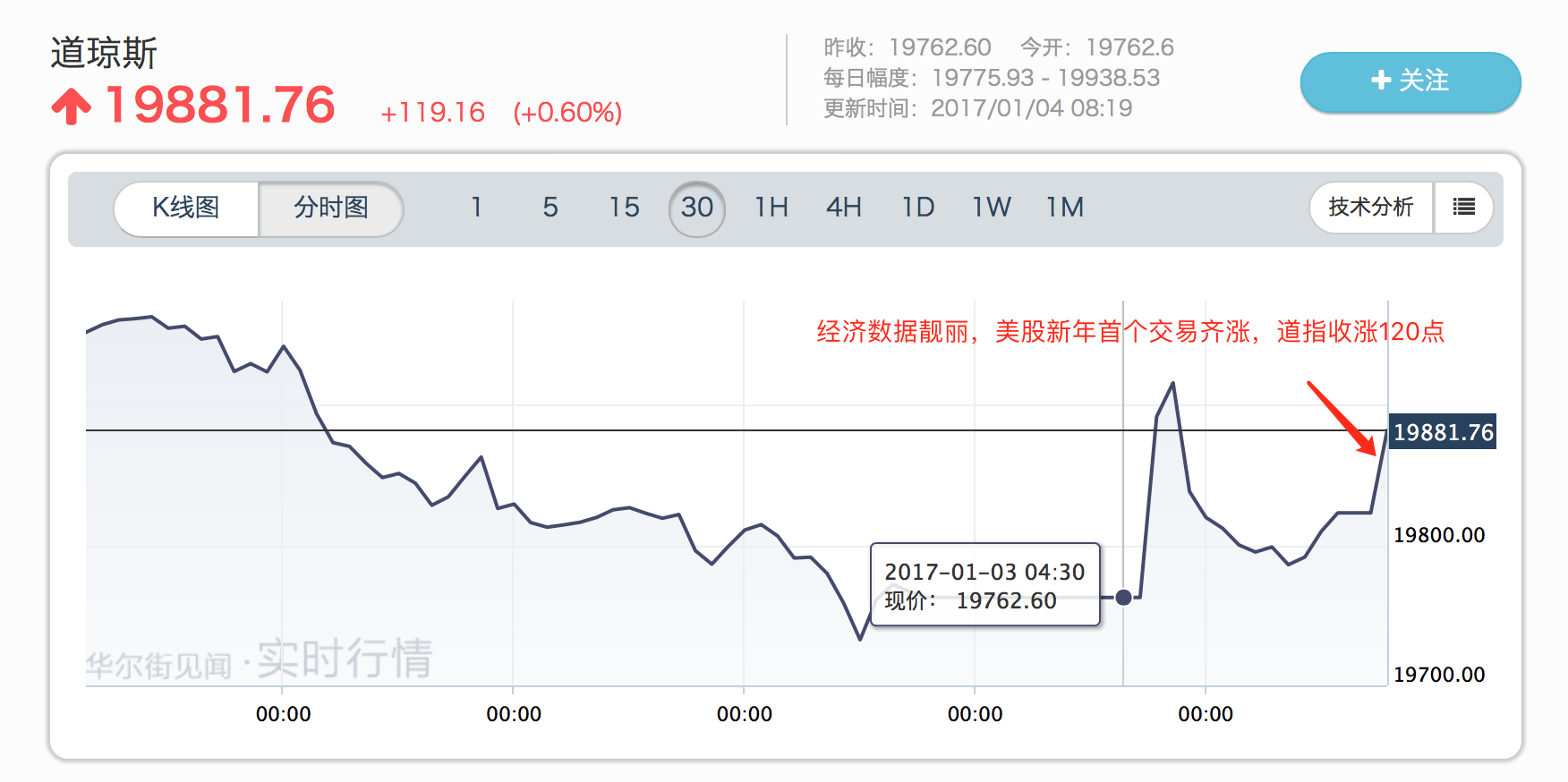Select the 1 minute interval

point(477,208)
